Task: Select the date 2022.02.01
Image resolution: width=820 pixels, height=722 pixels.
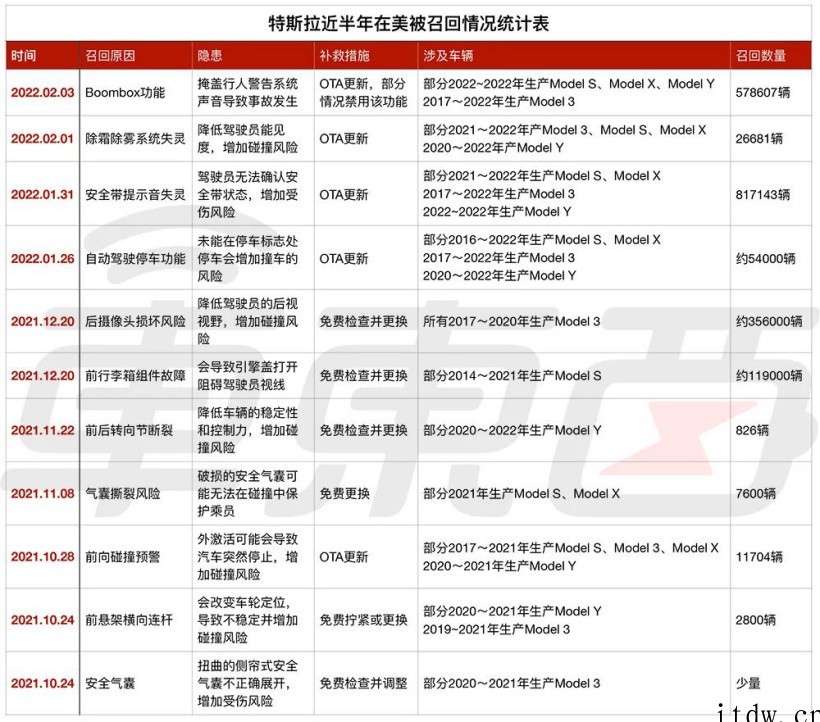Action: click(42, 139)
